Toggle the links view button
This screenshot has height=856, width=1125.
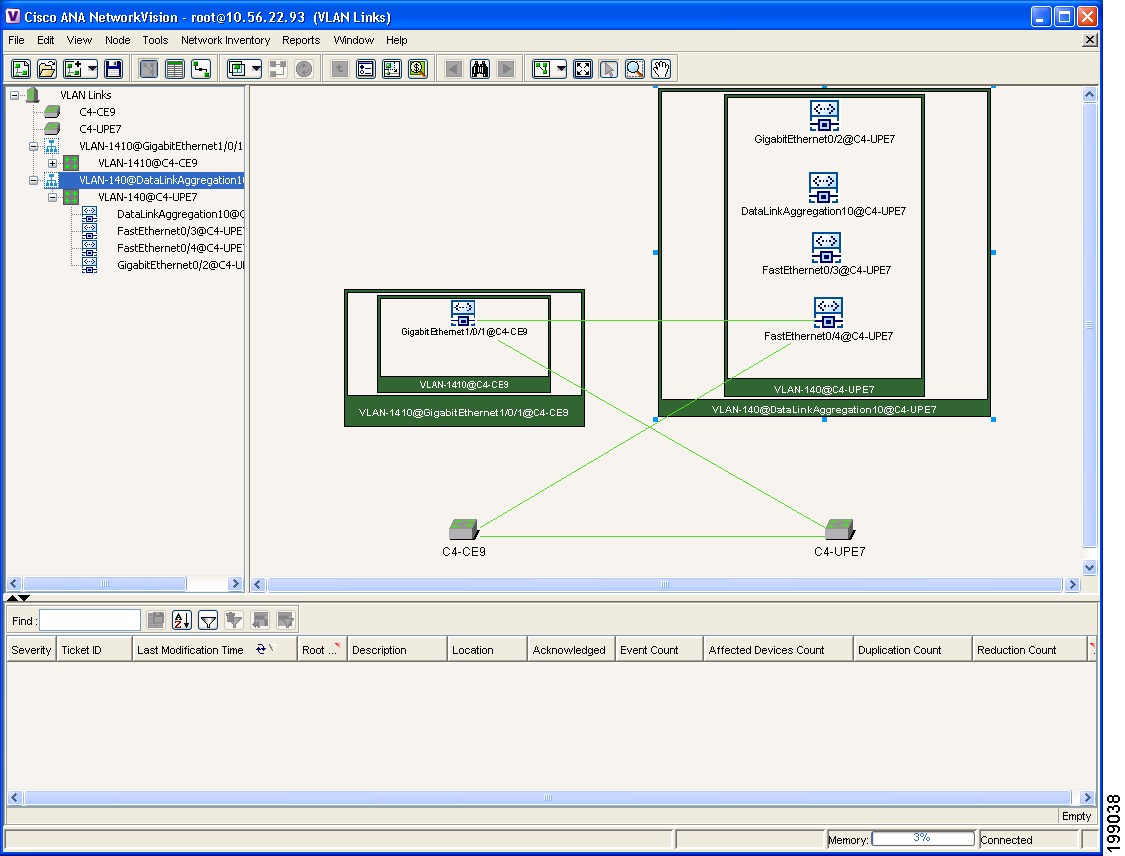coord(202,69)
